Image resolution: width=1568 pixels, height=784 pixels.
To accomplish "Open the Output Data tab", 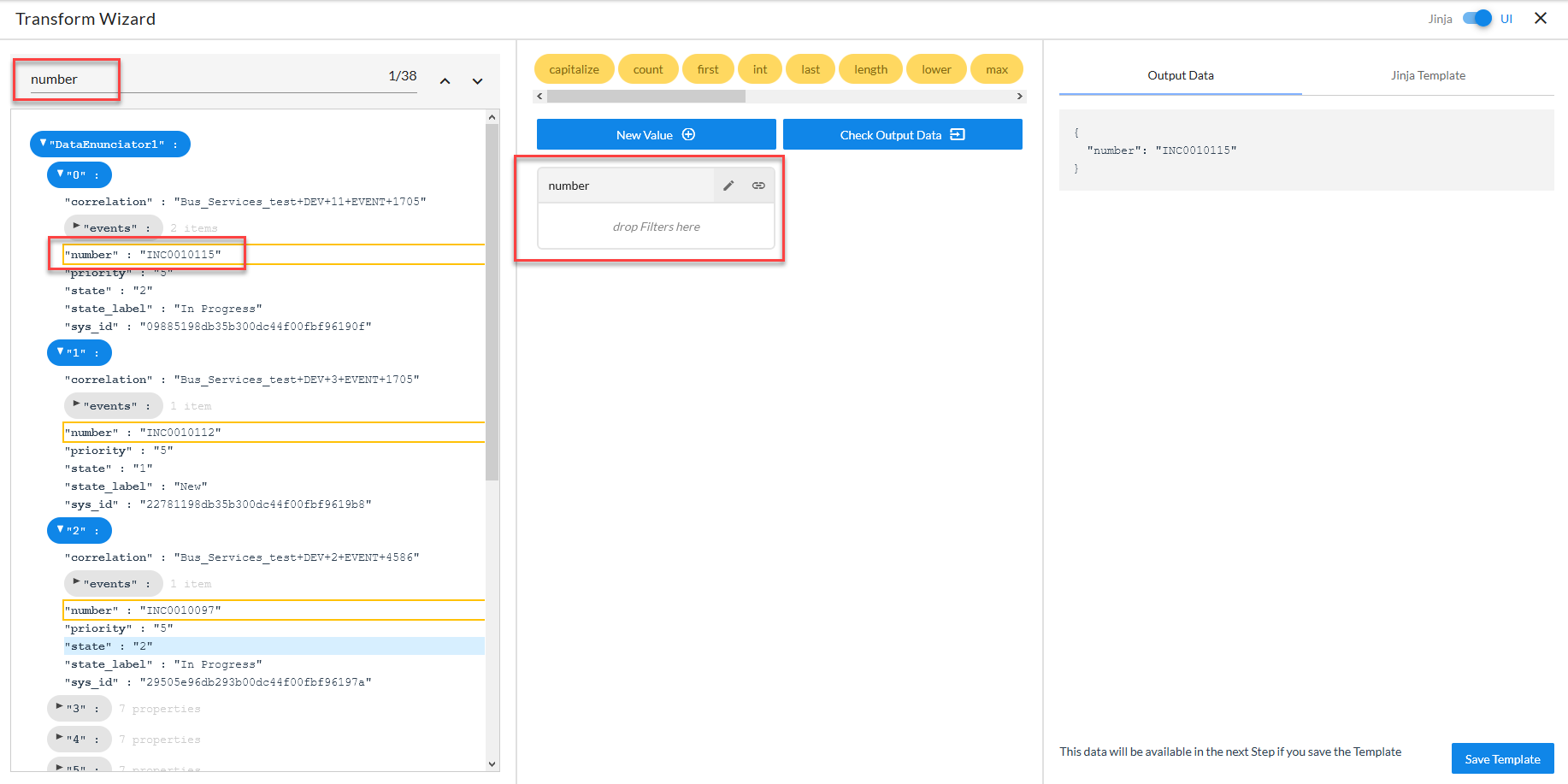I will pyautogui.click(x=1180, y=75).
